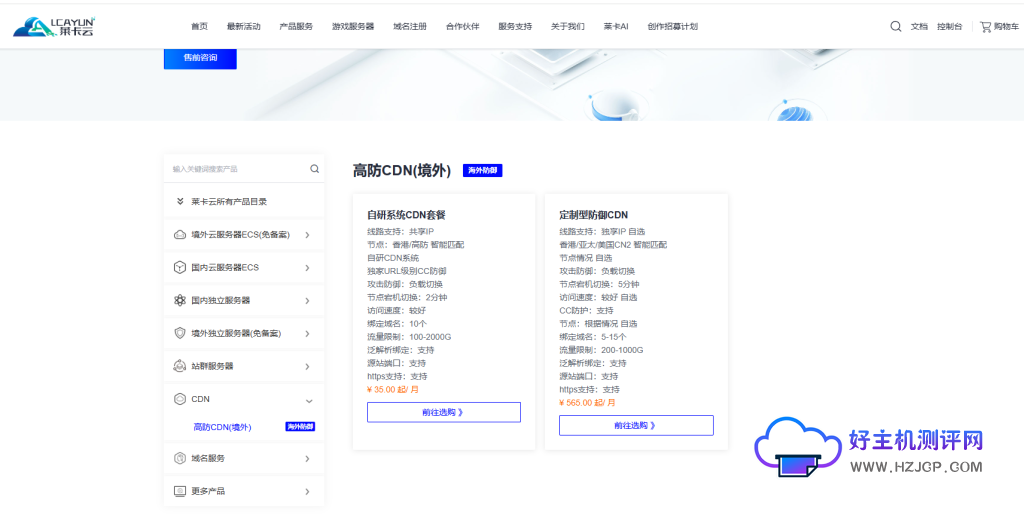Open the 文档 link in the header
The height and width of the screenshot is (527, 1024).
[919, 27]
